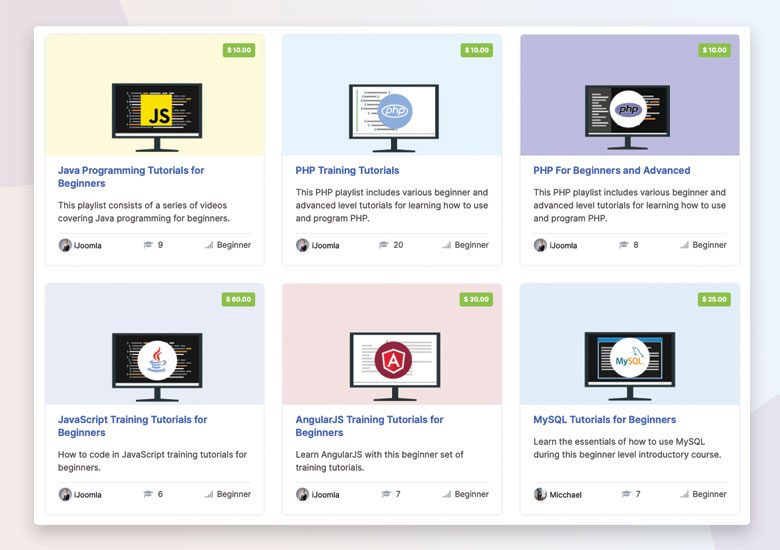Click level bars icon on PHP Training Tutorials card
780x550 pixels.
point(447,245)
